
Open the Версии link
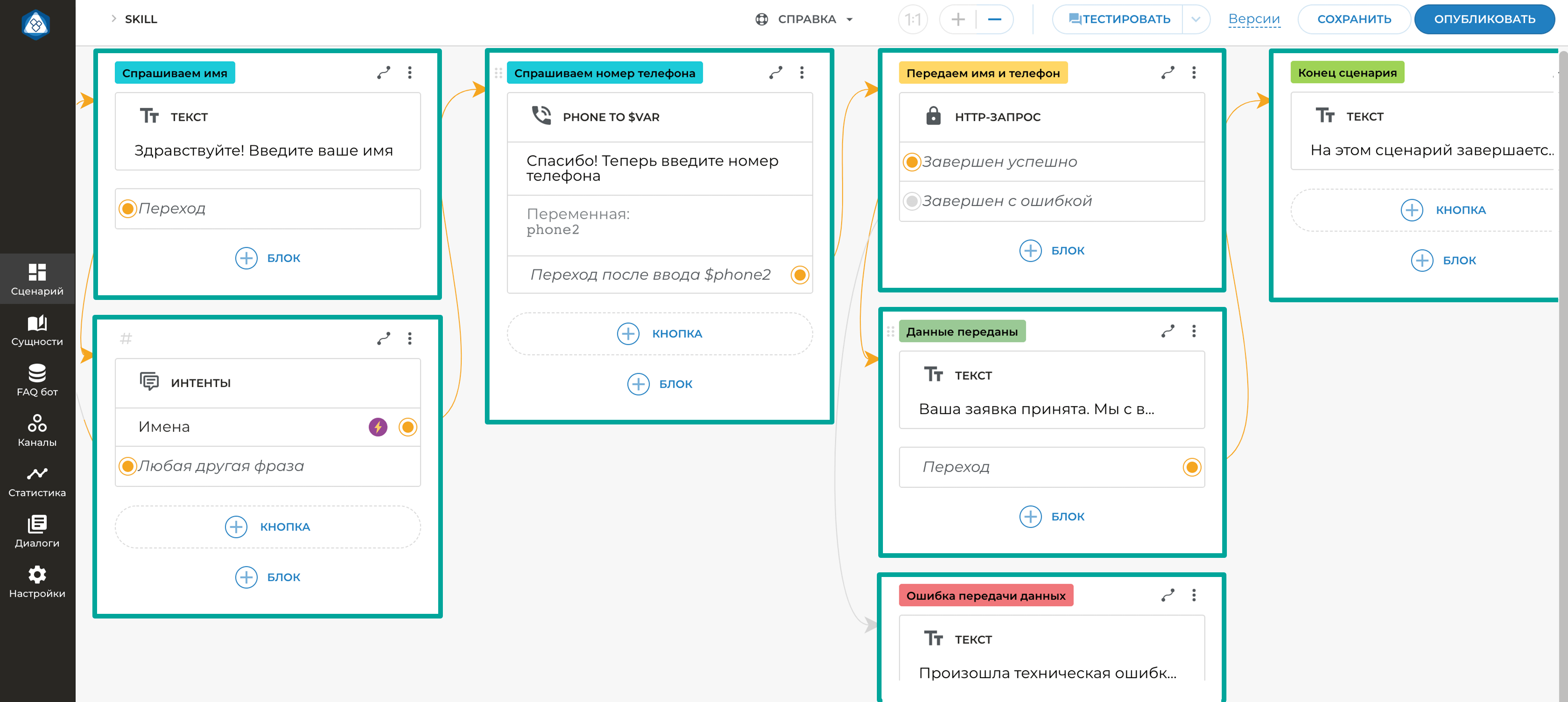point(1253,20)
